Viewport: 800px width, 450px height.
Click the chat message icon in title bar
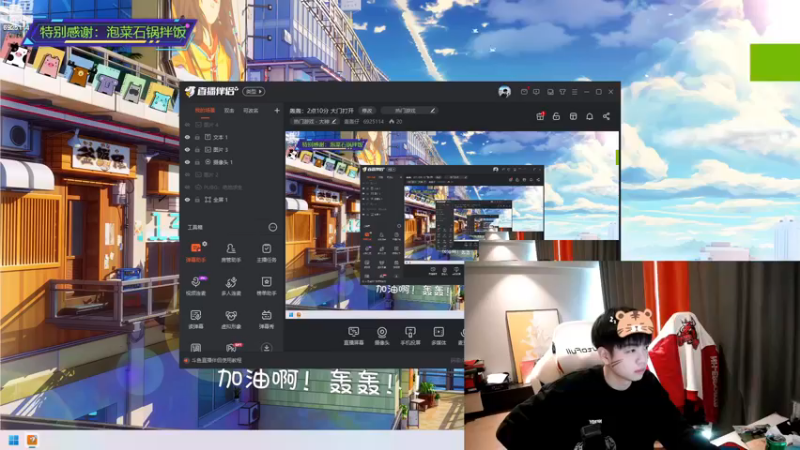[536, 92]
